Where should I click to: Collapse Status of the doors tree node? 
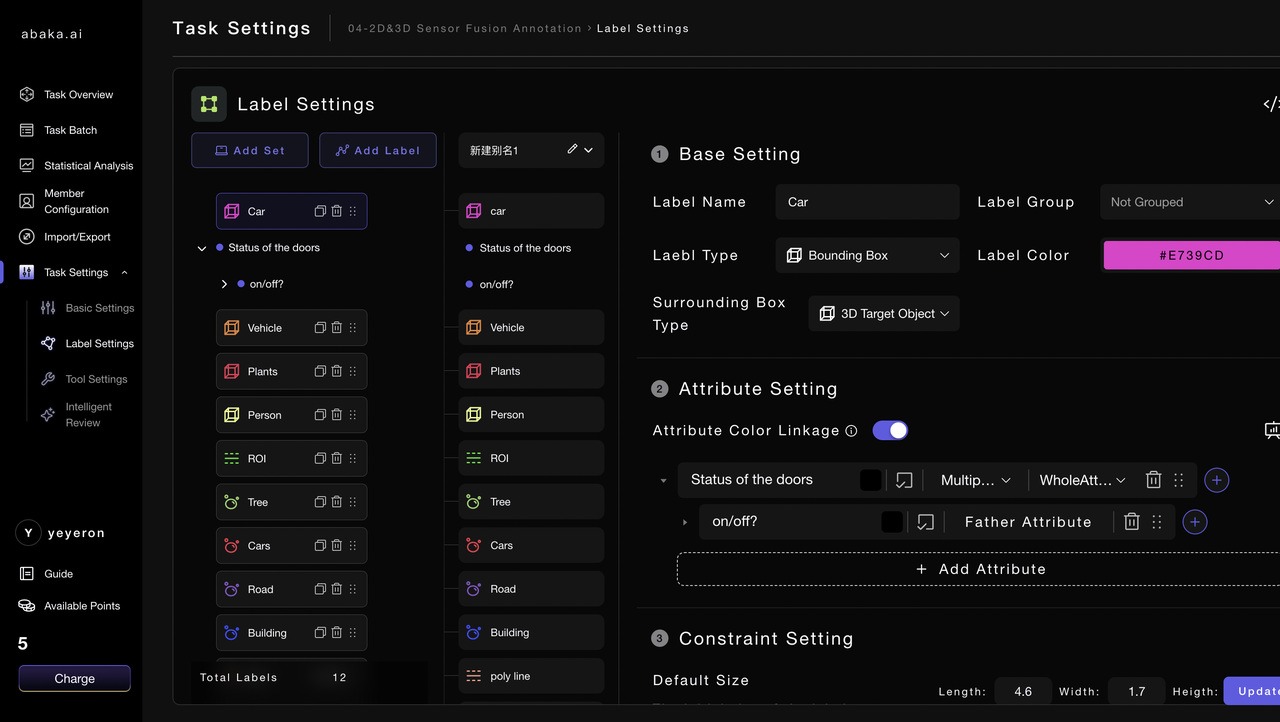pos(202,248)
